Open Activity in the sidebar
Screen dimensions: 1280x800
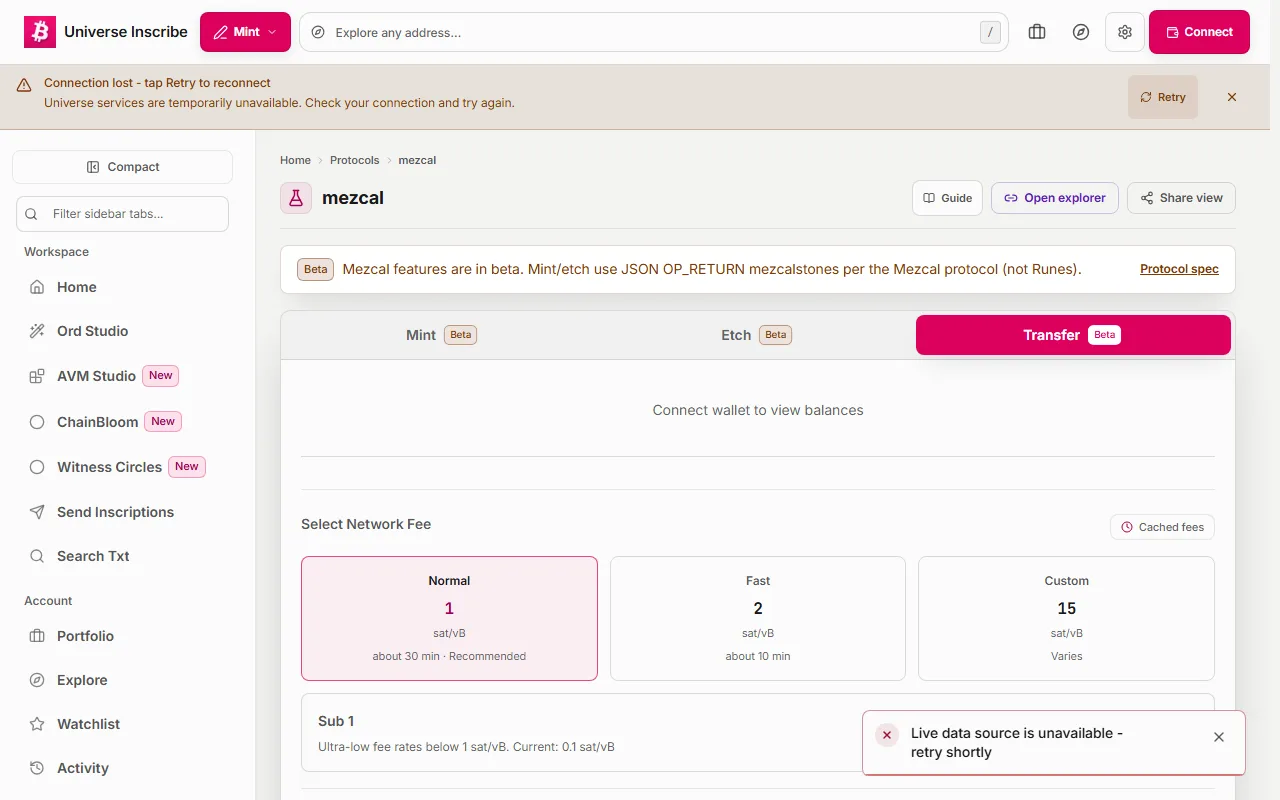coord(122,768)
